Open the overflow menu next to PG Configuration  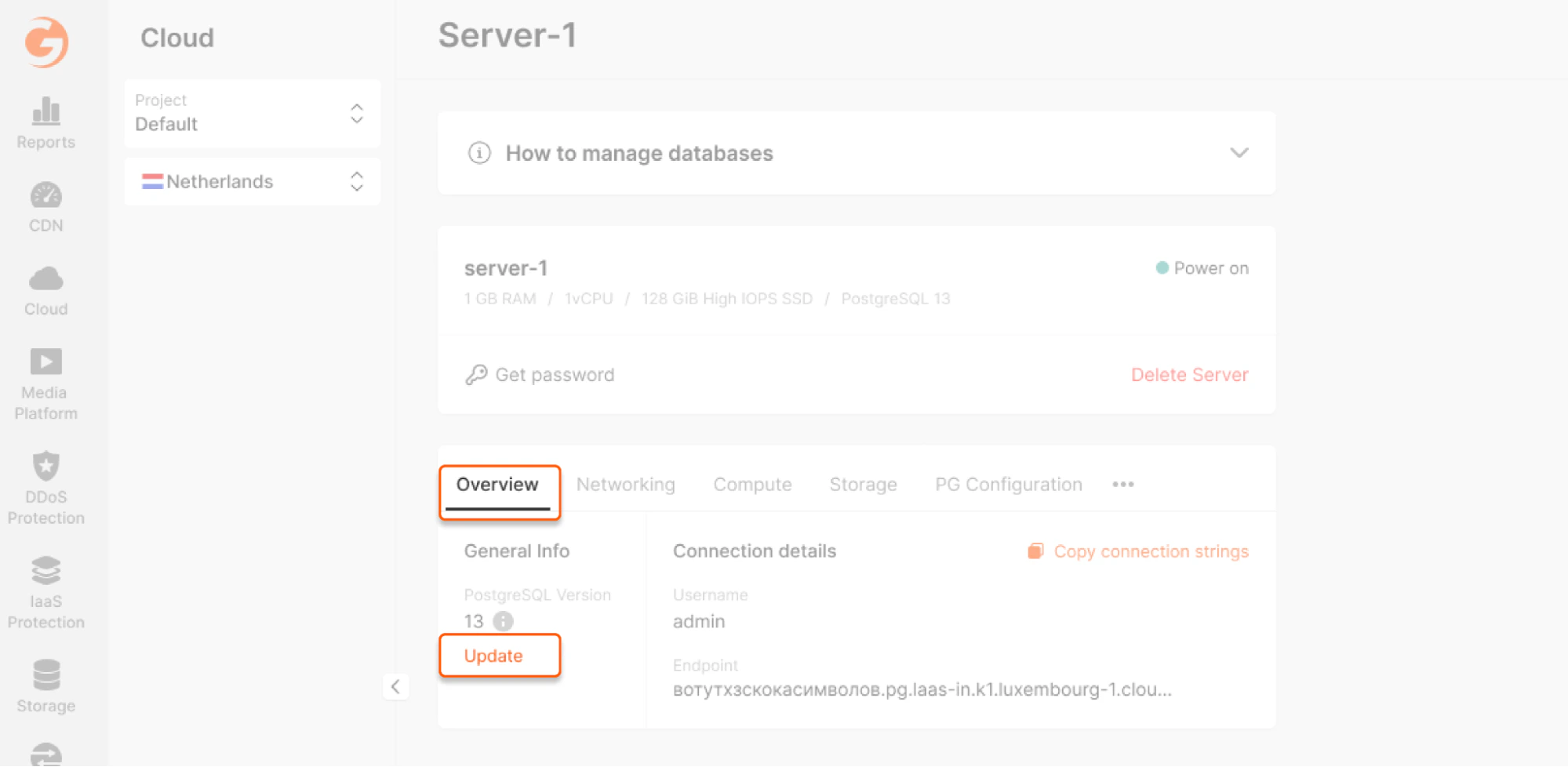point(1123,485)
